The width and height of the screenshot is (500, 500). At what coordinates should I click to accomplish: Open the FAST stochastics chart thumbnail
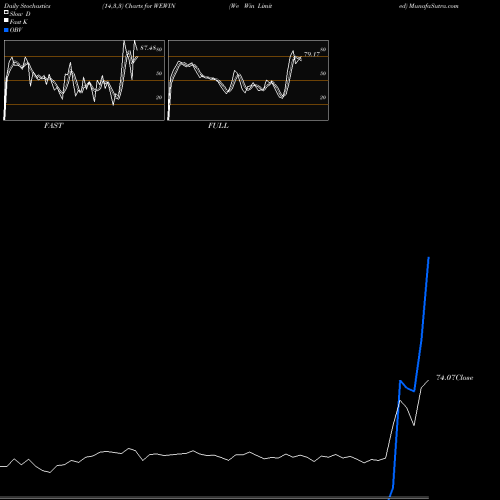pos(84,80)
